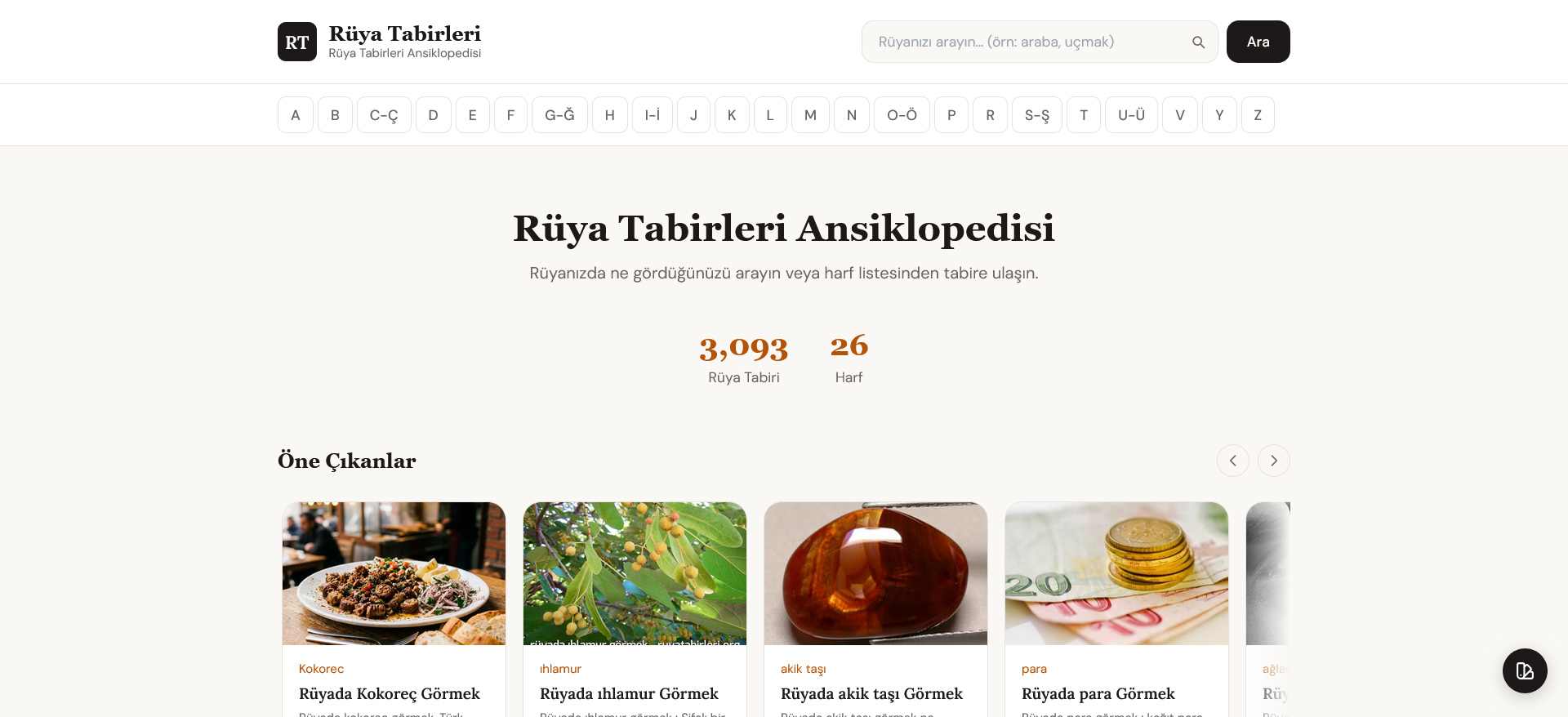Open the floating round widget icon

[1525, 670]
